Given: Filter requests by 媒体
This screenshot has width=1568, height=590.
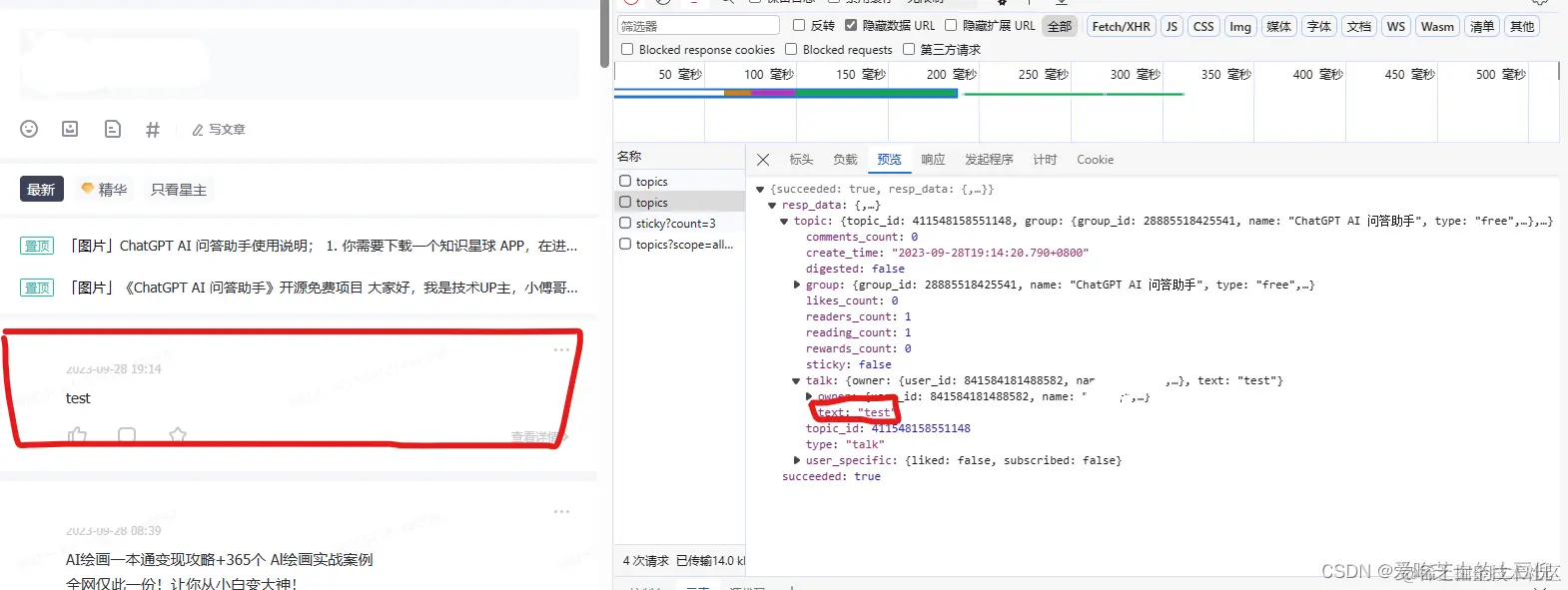Looking at the screenshot, I should click(1278, 27).
